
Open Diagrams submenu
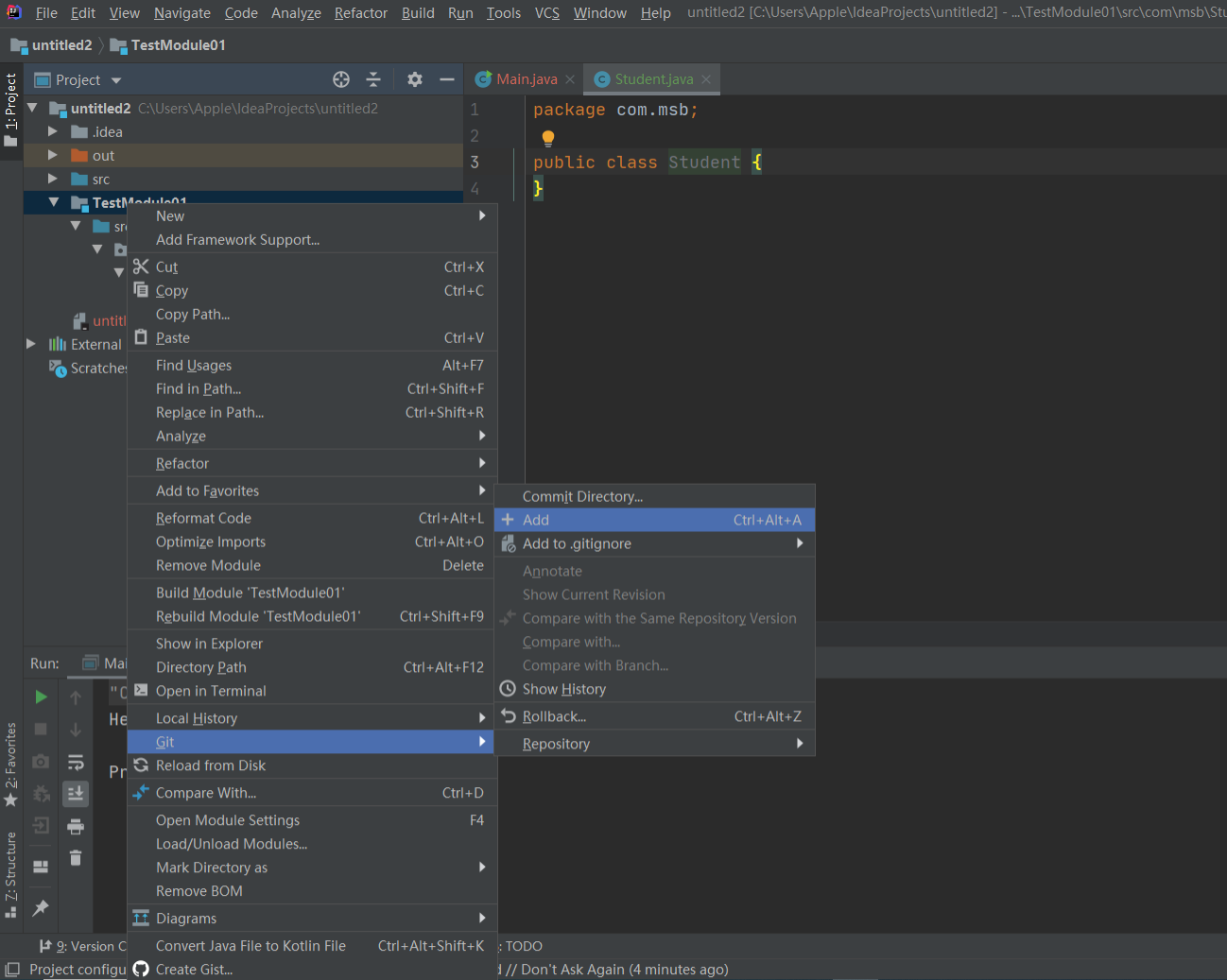pos(312,919)
